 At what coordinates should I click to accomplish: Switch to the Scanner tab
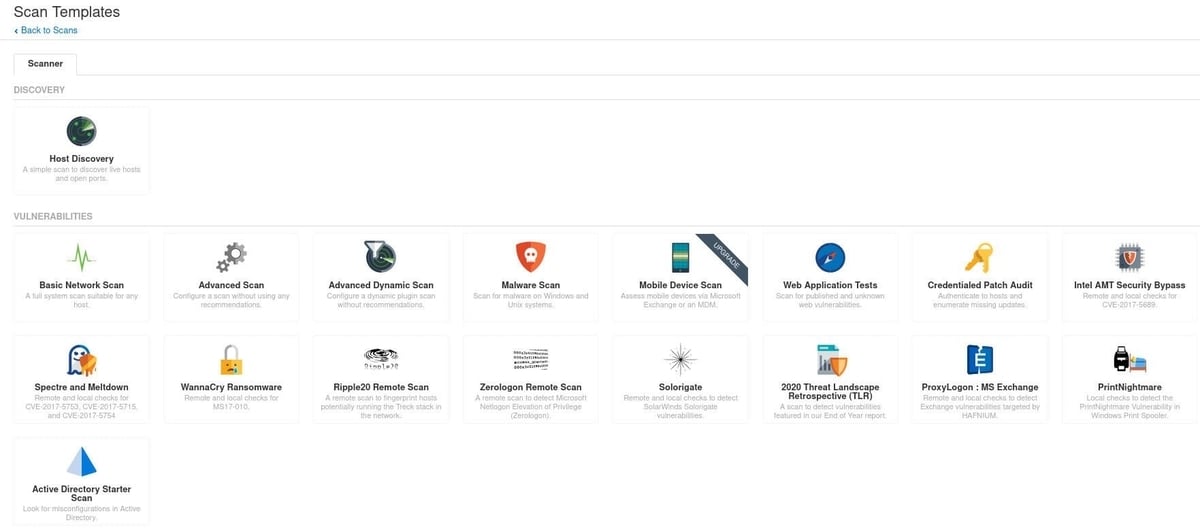point(45,63)
